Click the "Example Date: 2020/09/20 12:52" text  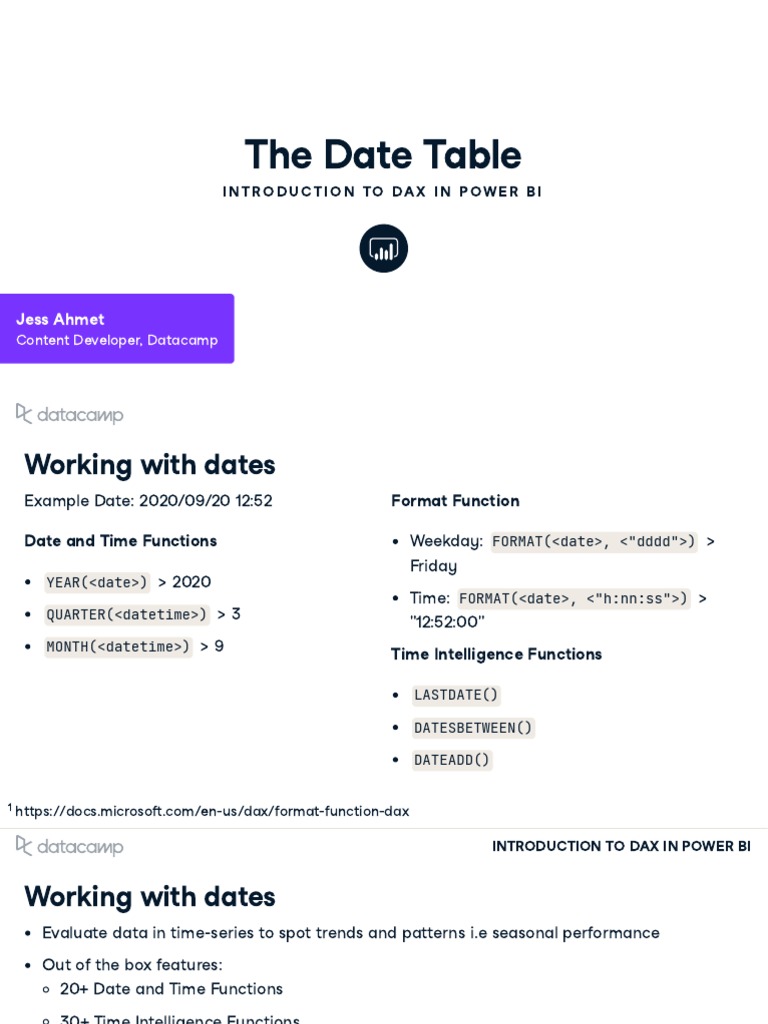click(148, 501)
